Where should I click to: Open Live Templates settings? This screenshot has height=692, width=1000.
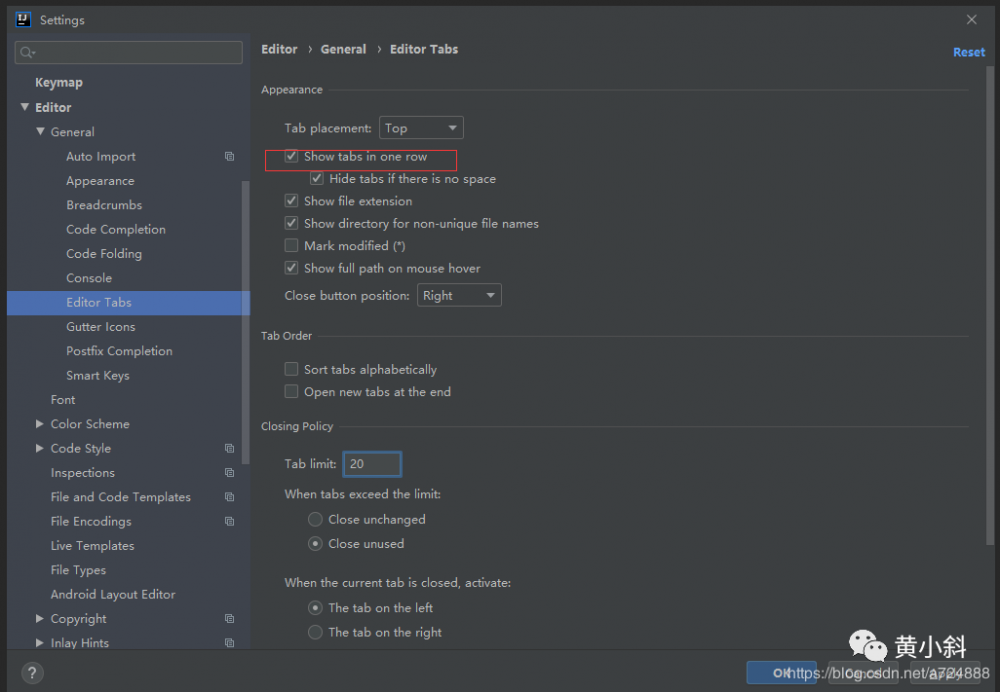[x=92, y=545]
